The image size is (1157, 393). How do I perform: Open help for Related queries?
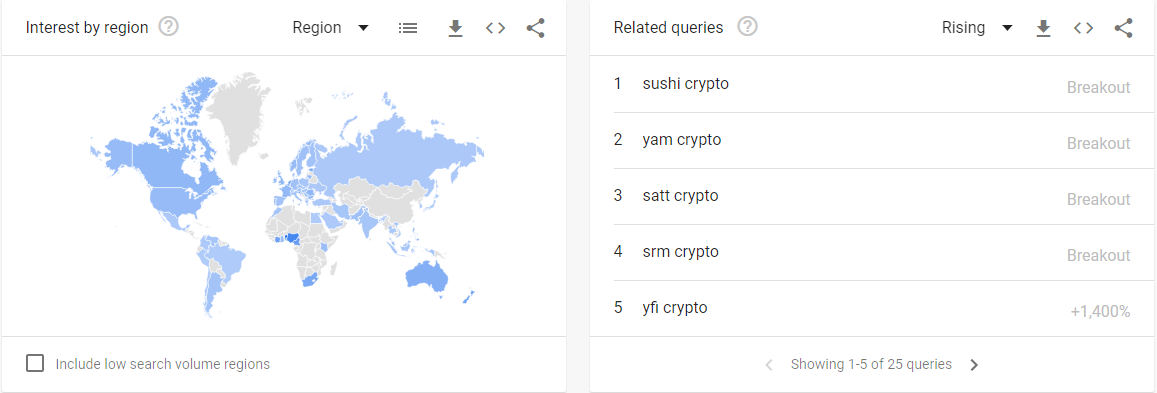747,27
